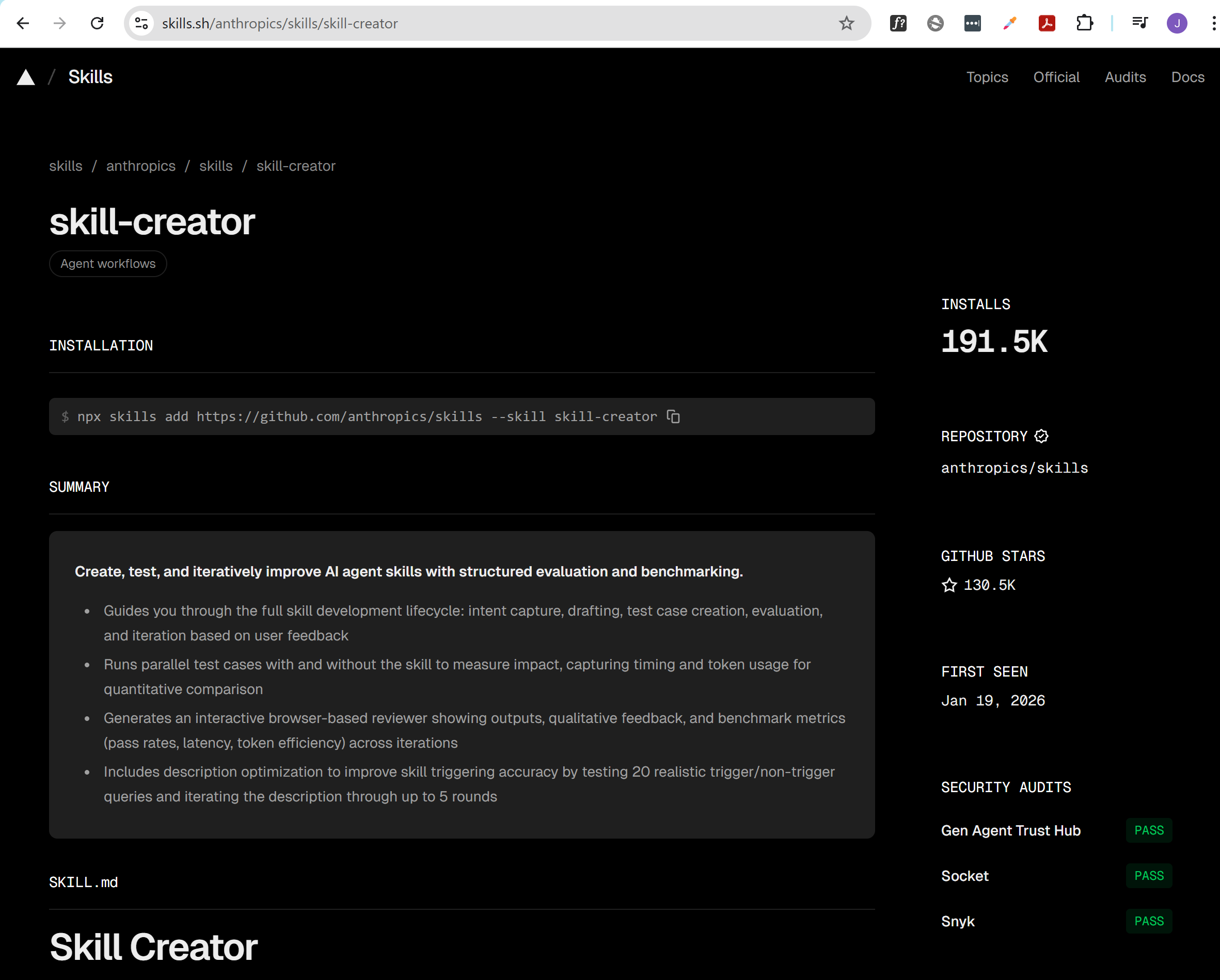Click the verified badge next to Repository

1041,436
